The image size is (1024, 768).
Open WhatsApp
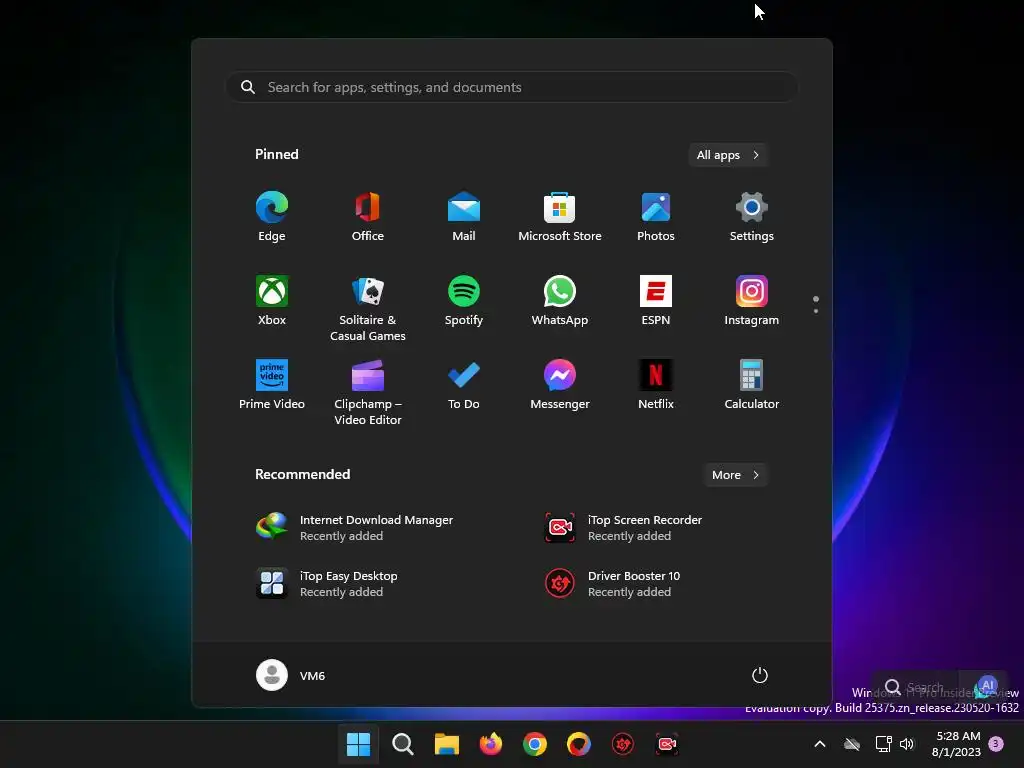coord(560,301)
